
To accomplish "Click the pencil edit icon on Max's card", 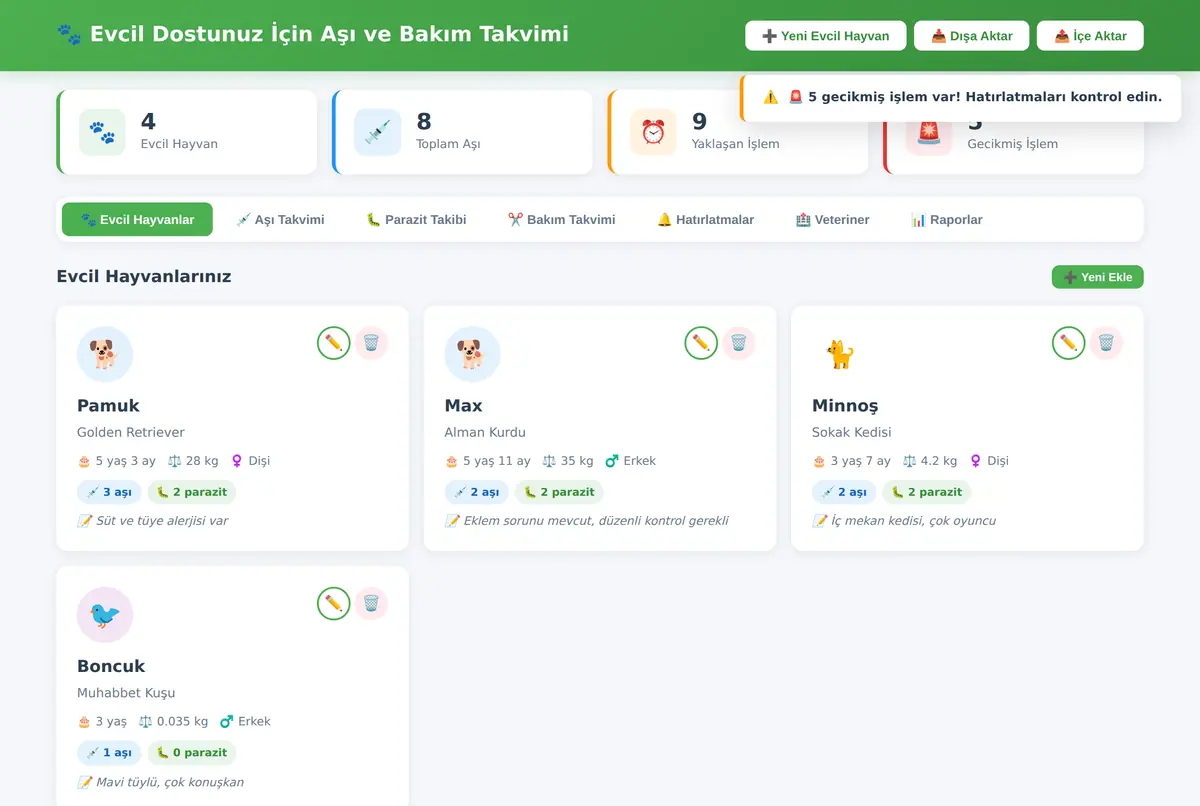I will pos(701,343).
